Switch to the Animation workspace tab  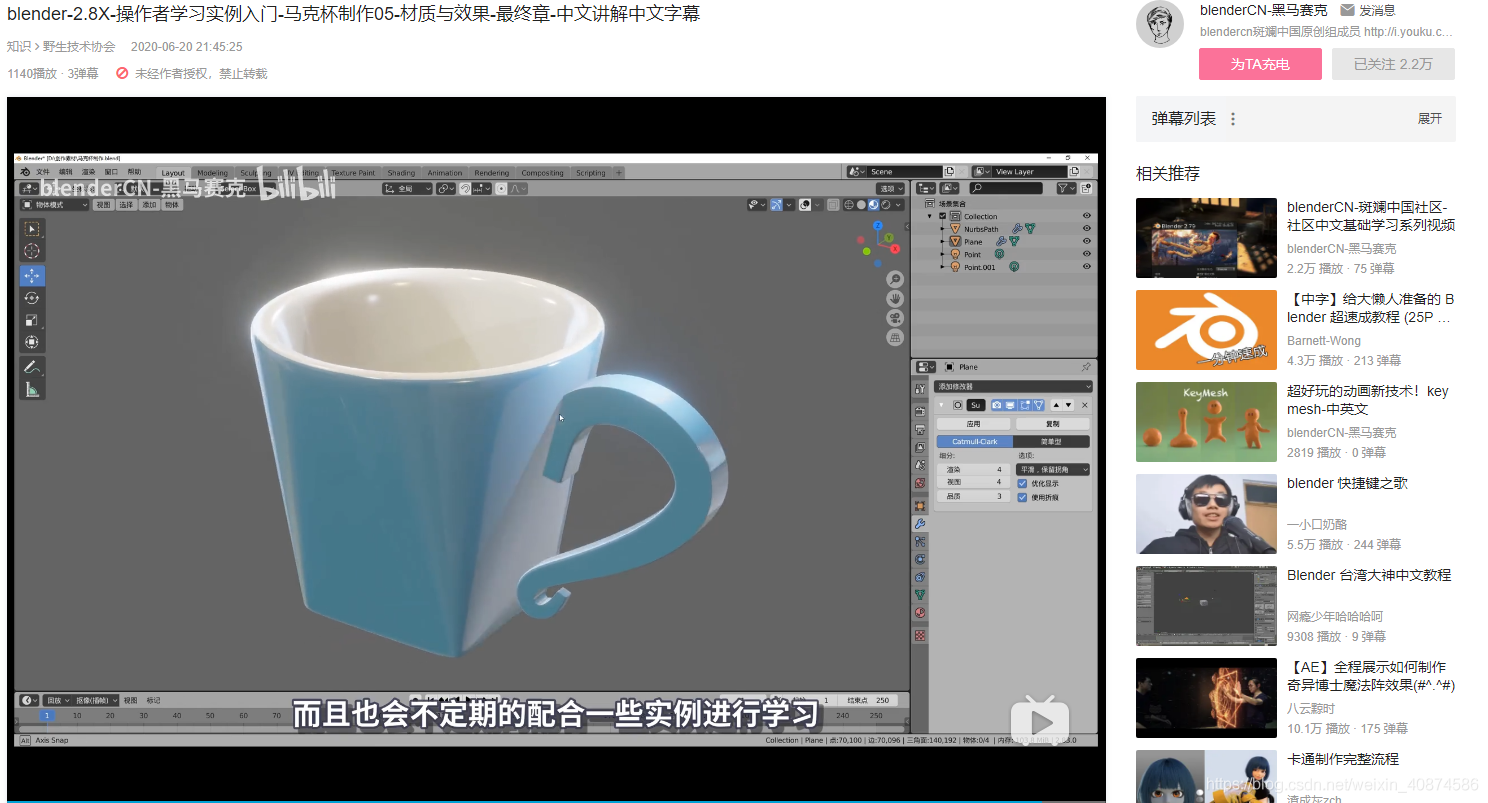[x=445, y=173]
